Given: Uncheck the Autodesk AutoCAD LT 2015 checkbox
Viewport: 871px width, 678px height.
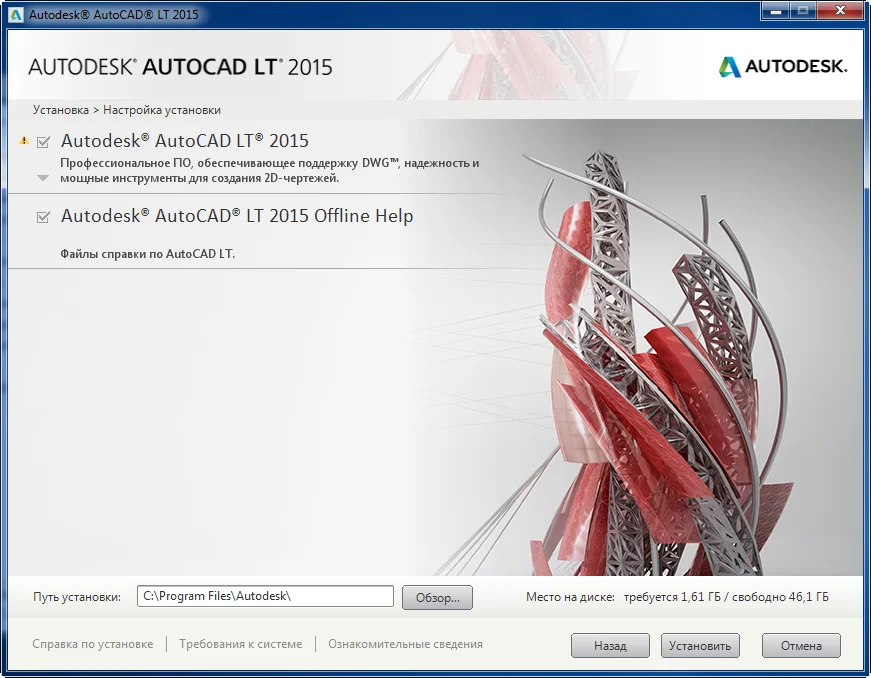Looking at the screenshot, I should coord(43,142).
